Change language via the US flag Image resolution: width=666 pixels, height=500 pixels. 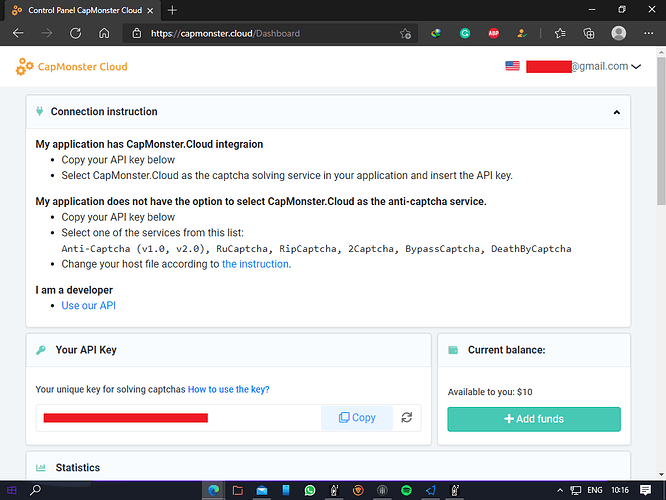[x=512, y=66]
